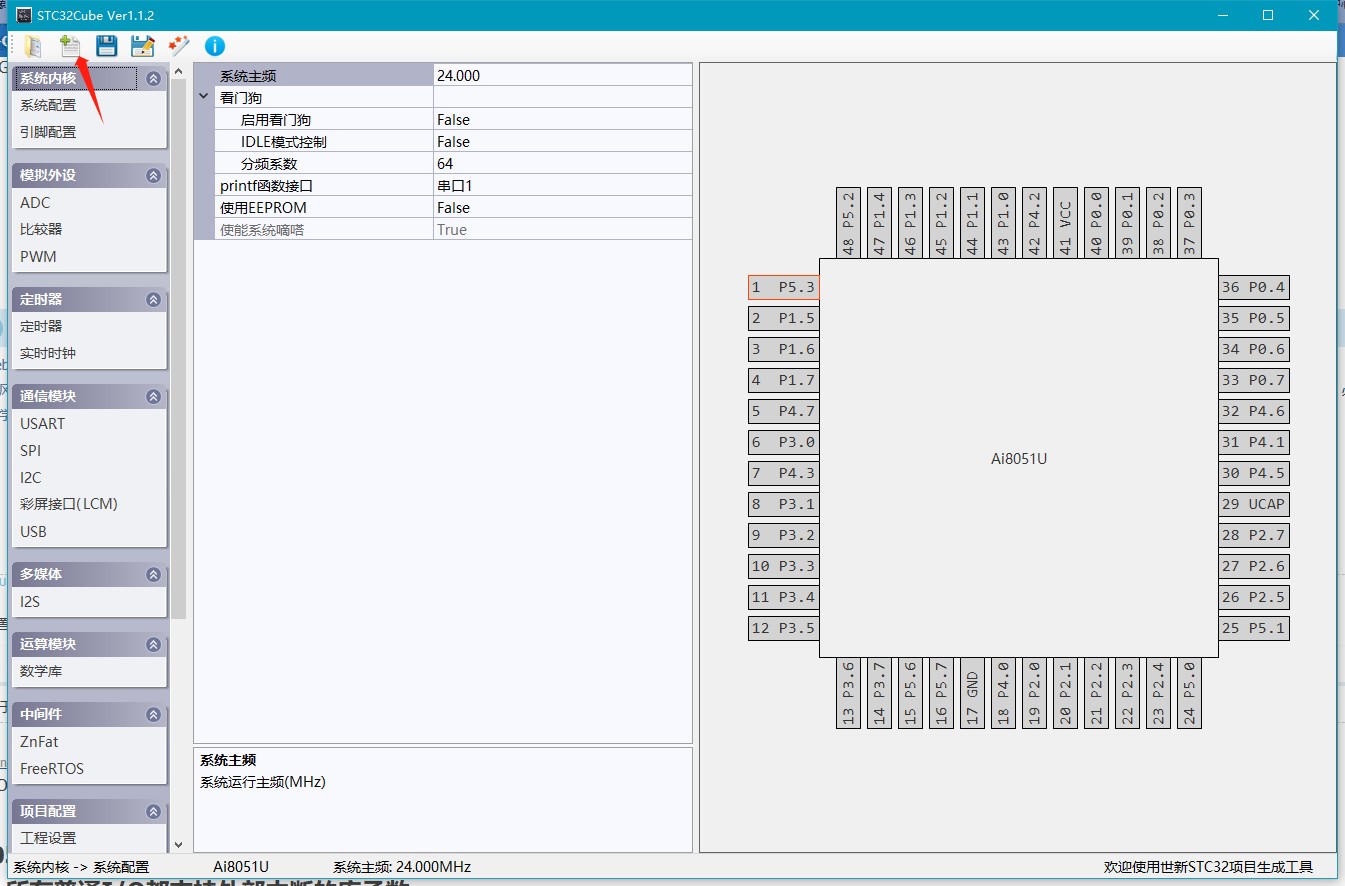This screenshot has height=886, width=1345.
Task: Collapse the 看门狗 property group
Action: click(204, 97)
